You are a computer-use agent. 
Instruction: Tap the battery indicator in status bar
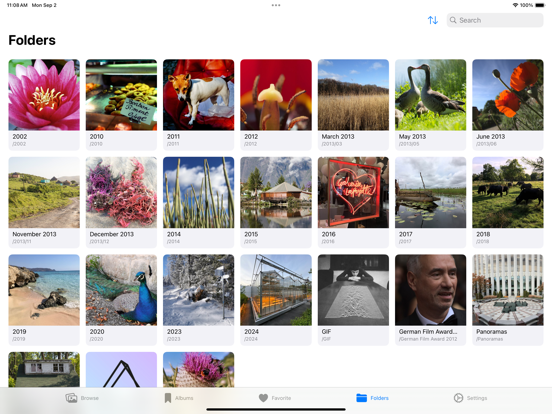pos(540,5)
